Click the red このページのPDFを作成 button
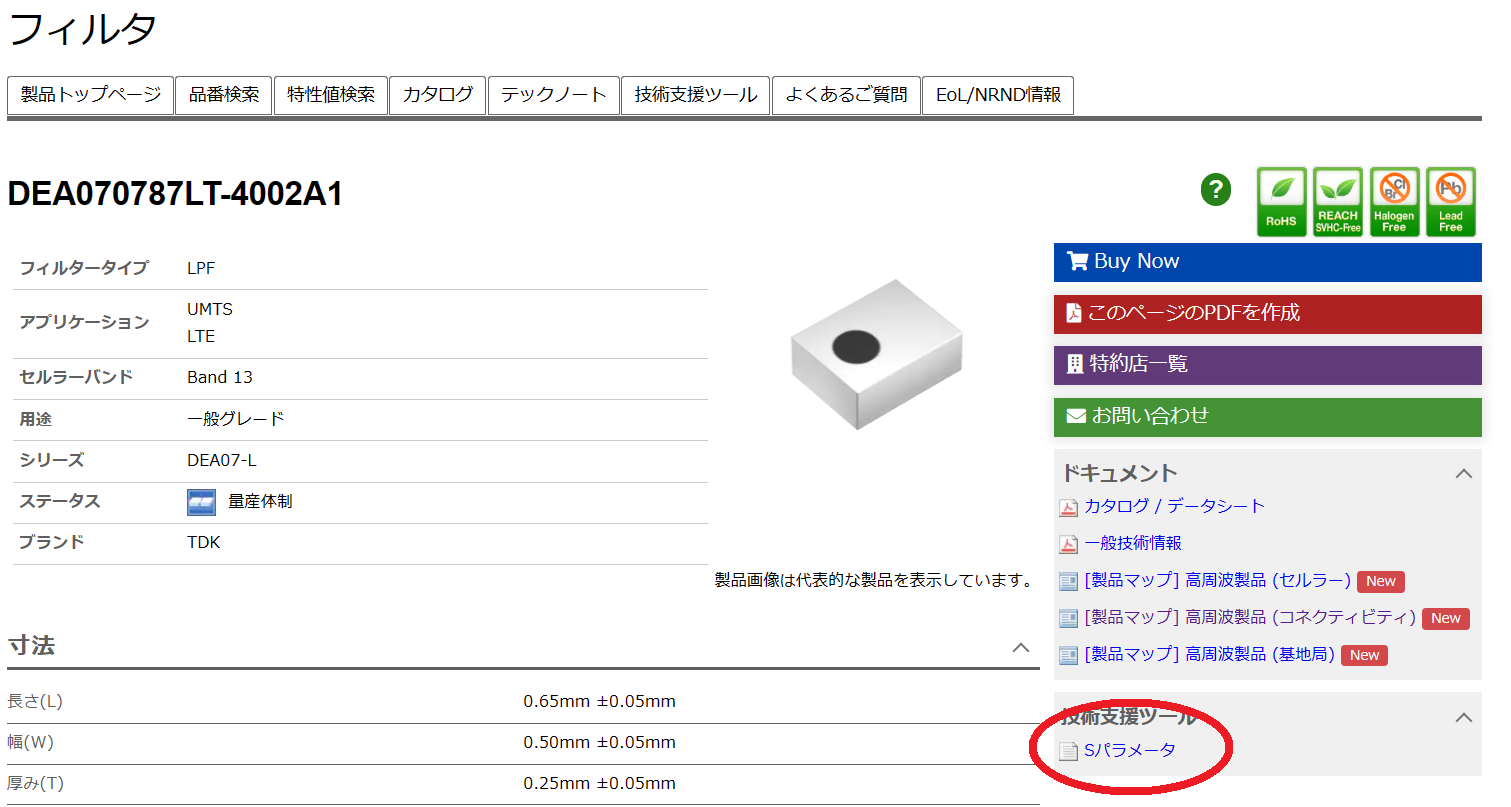This screenshot has width=1511, height=807. 1267,313
